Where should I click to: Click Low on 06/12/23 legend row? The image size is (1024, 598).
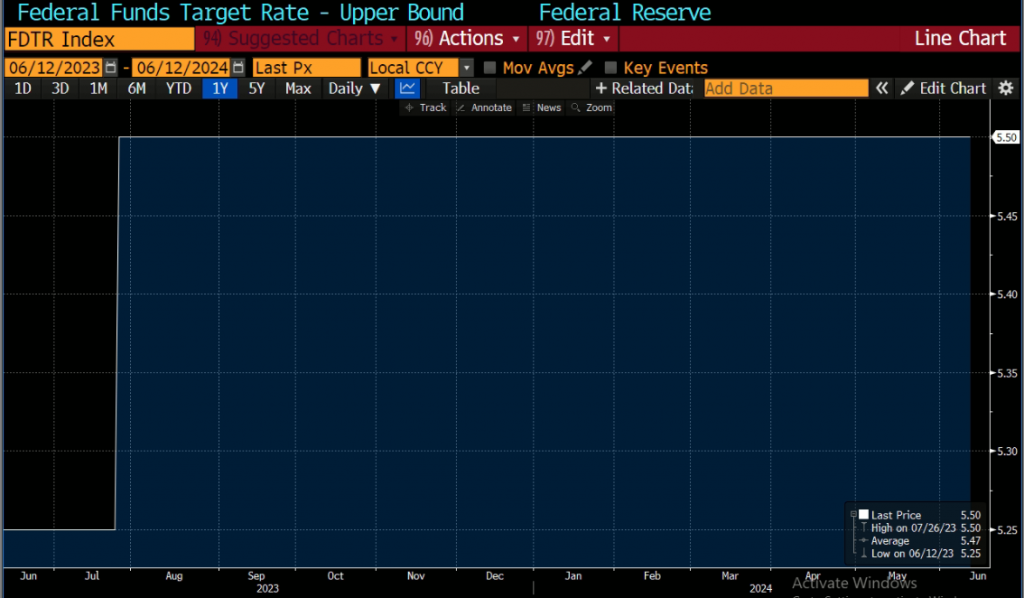921,554
